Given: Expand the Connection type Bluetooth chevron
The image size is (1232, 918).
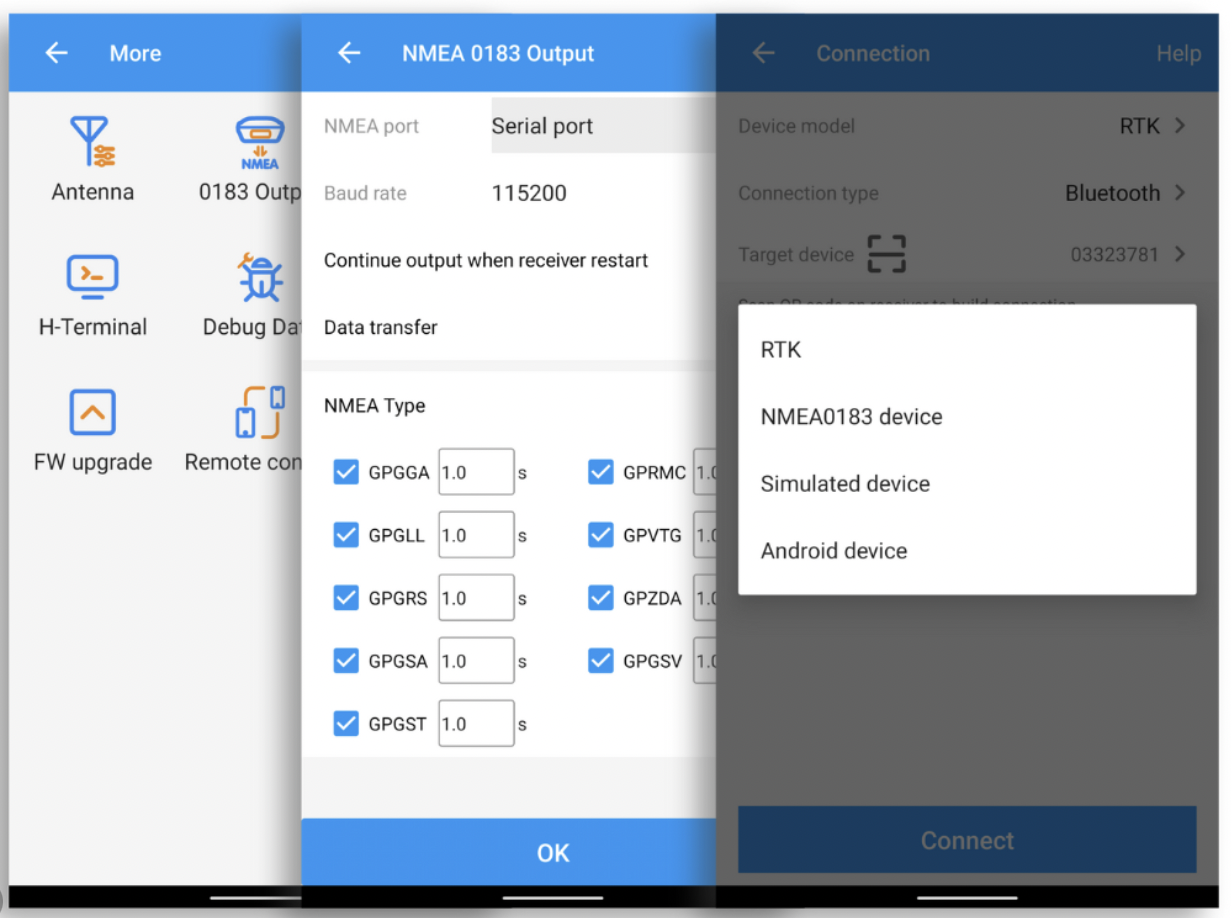Looking at the screenshot, I should pyautogui.click(x=1180, y=192).
